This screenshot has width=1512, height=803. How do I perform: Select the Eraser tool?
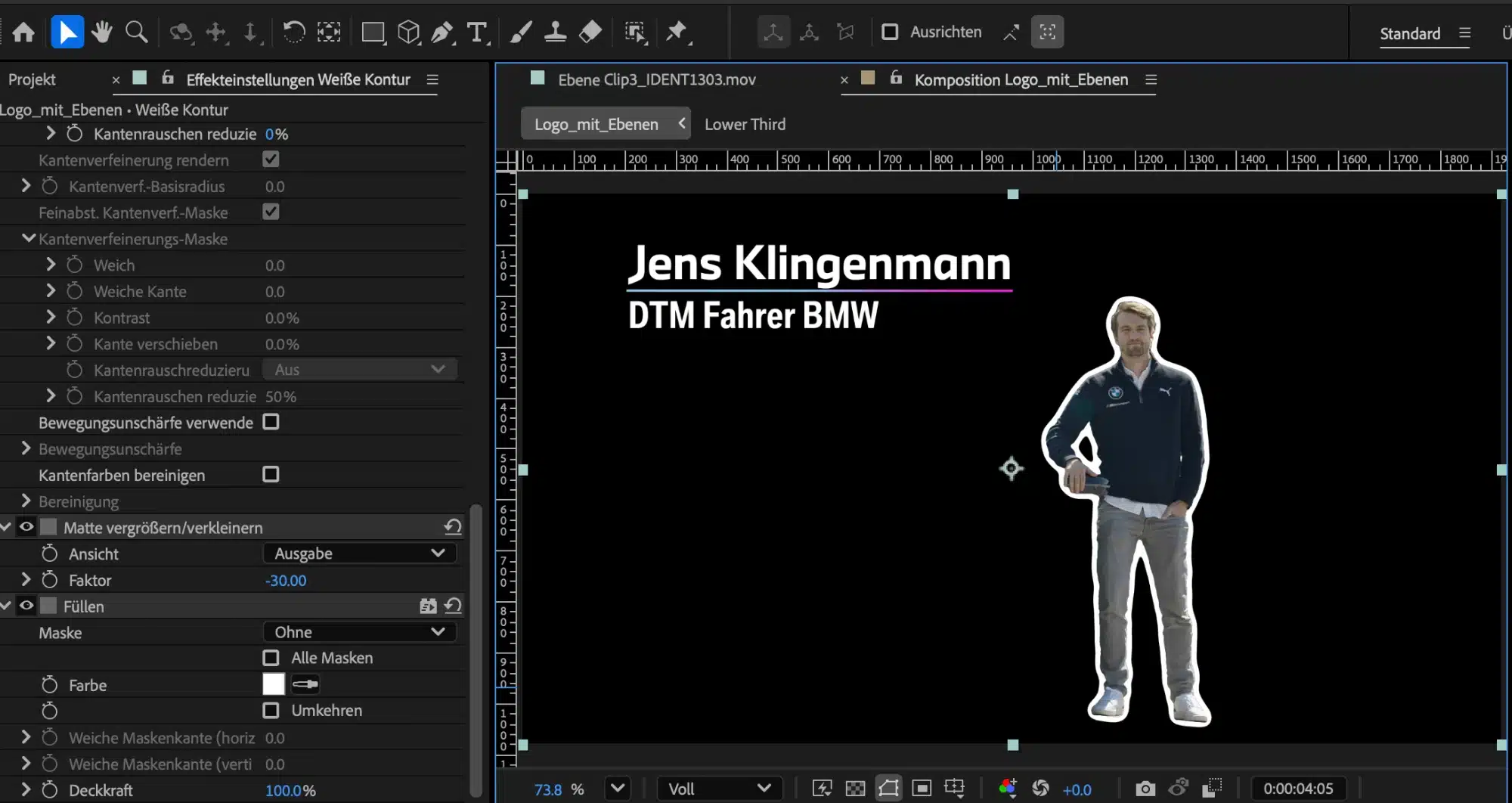tap(590, 32)
